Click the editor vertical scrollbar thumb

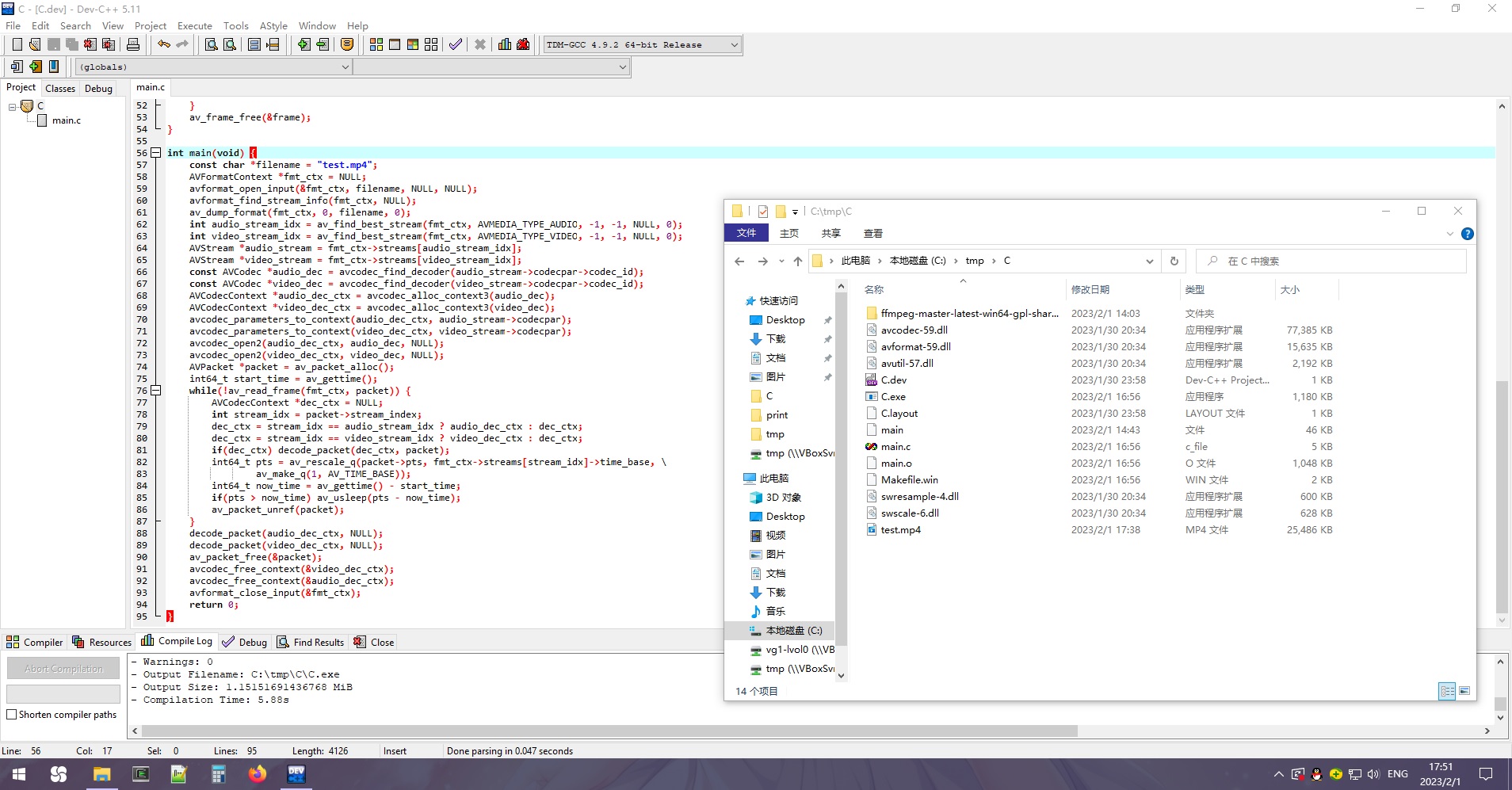point(1502,498)
